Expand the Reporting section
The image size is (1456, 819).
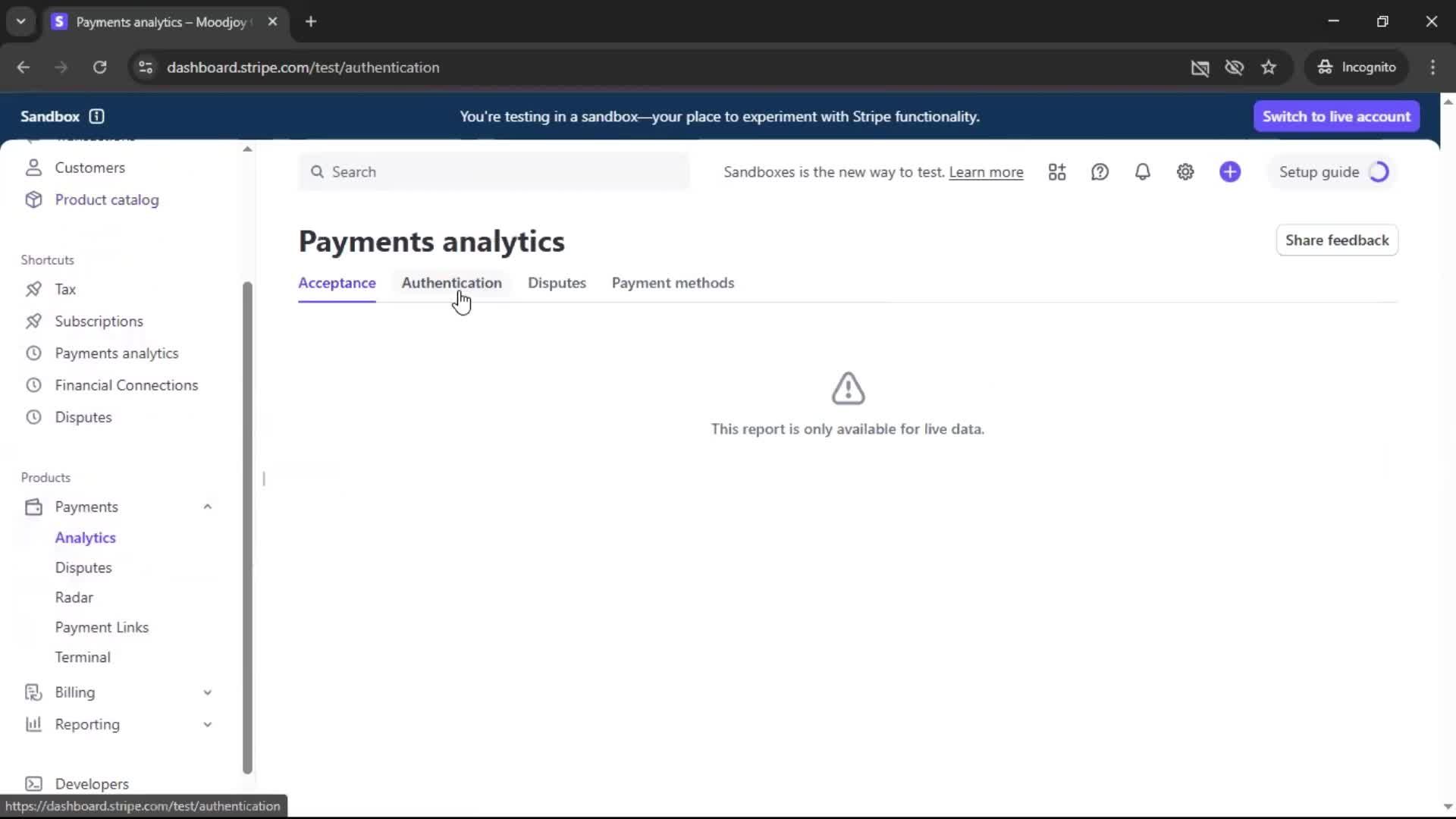pos(207,724)
